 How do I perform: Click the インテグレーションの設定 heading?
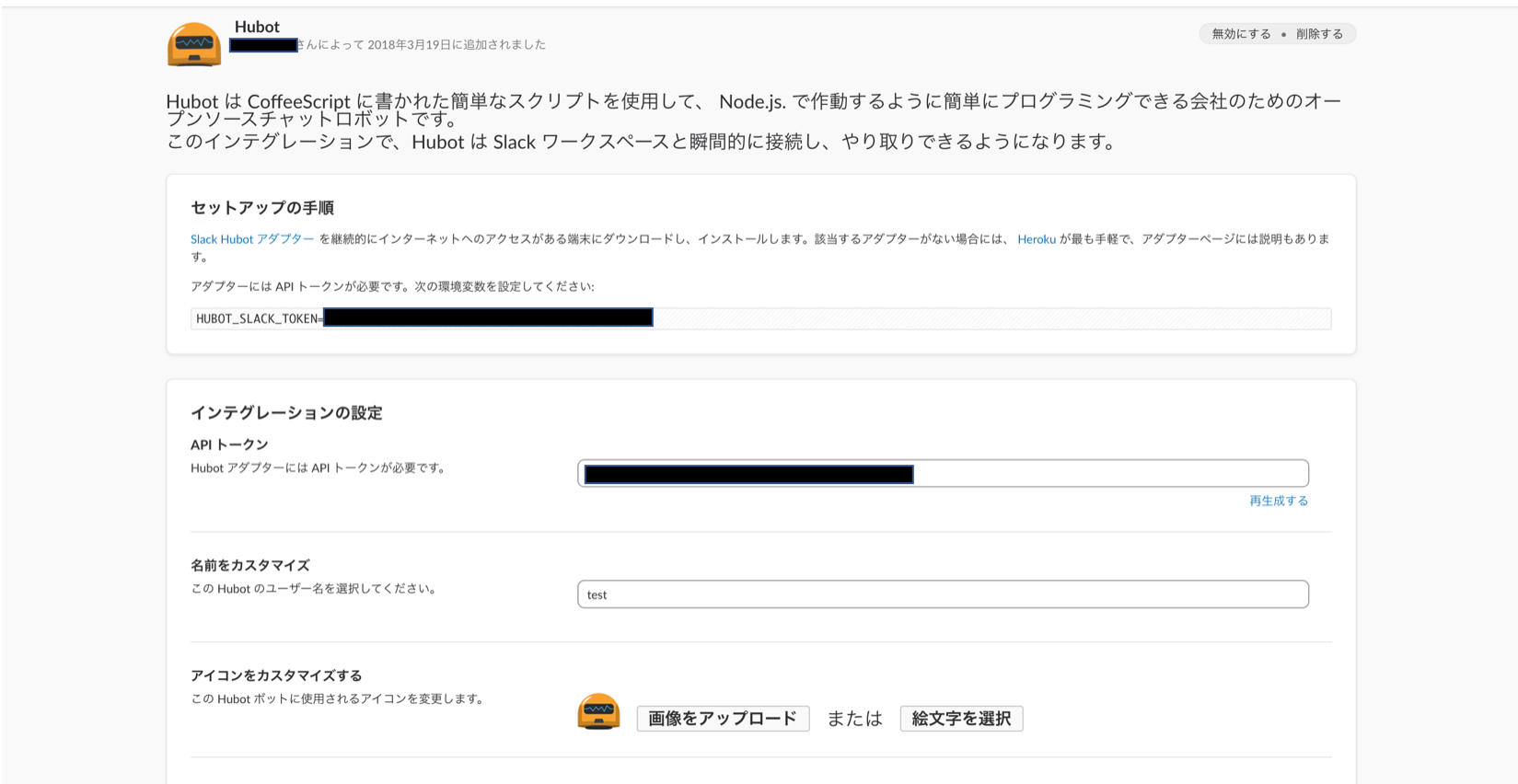click(286, 413)
